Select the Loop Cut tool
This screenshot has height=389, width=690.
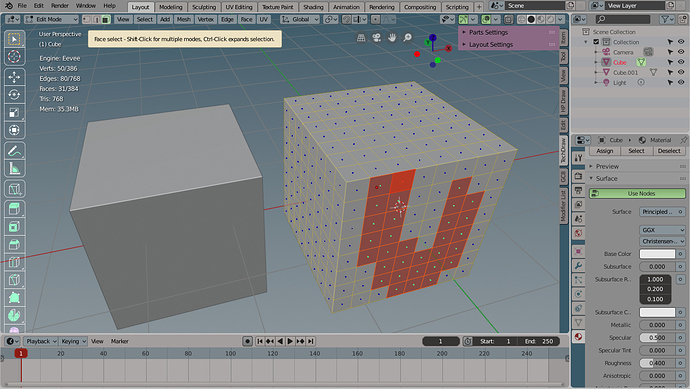coord(14,262)
